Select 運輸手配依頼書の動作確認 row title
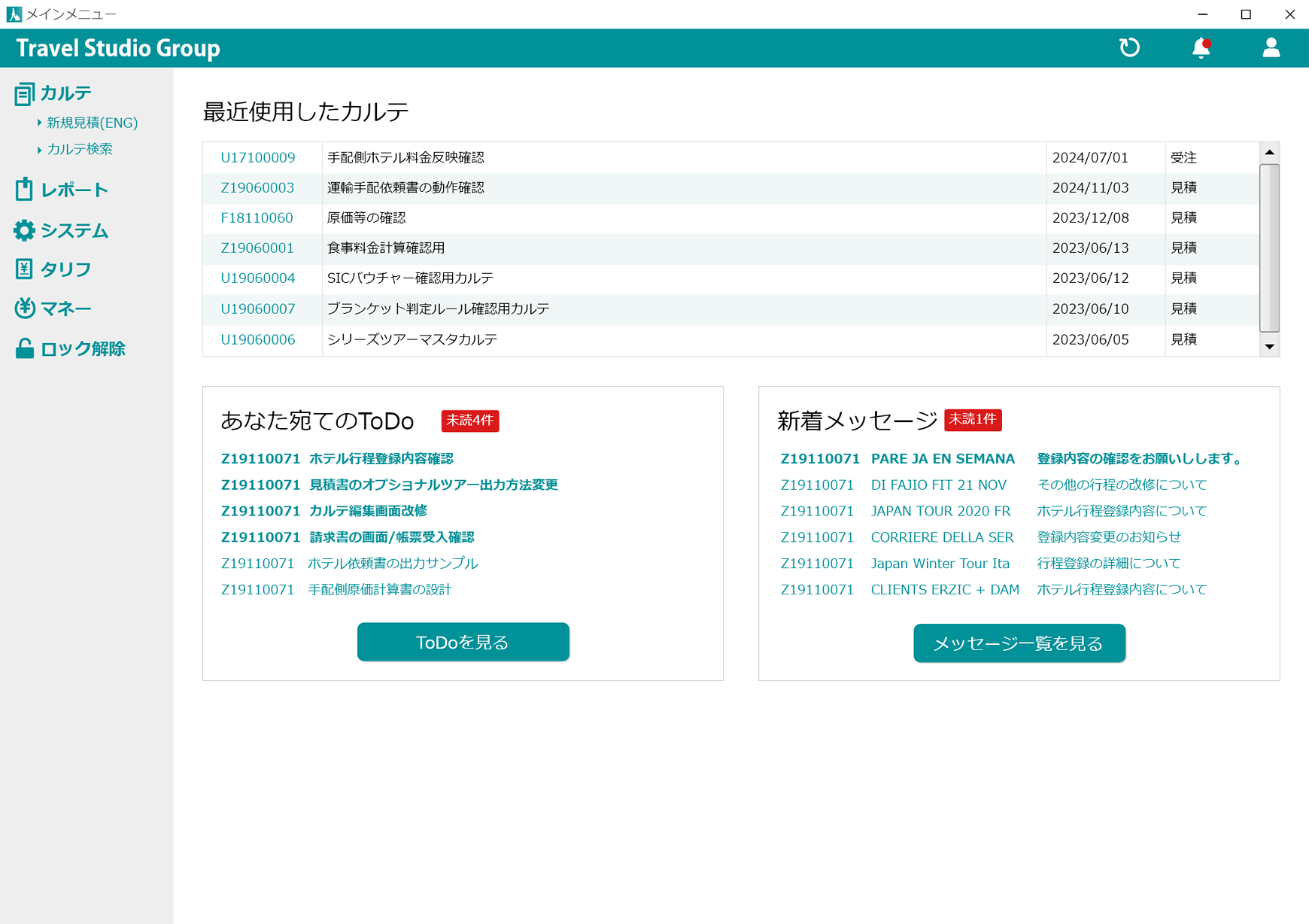This screenshot has width=1309, height=924. click(x=405, y=188)
